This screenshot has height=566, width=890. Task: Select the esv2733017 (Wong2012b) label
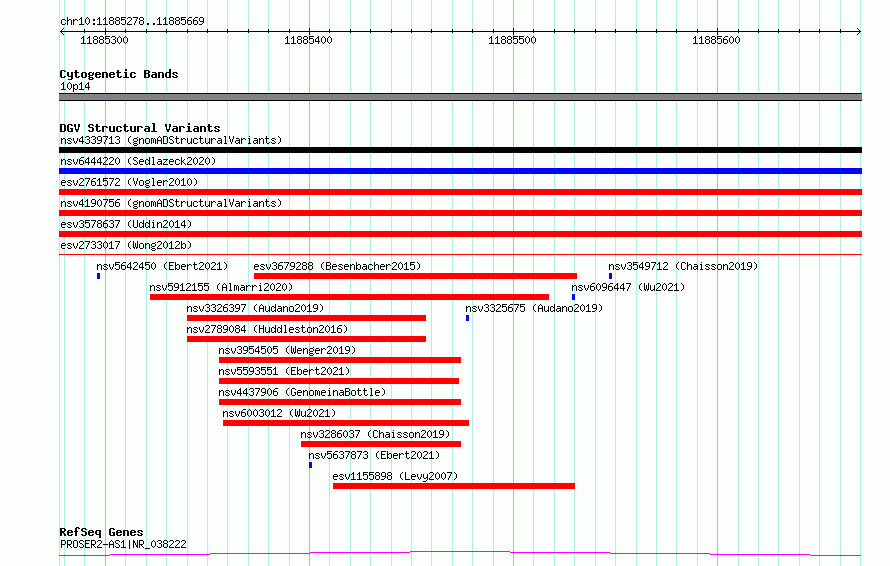126,245
